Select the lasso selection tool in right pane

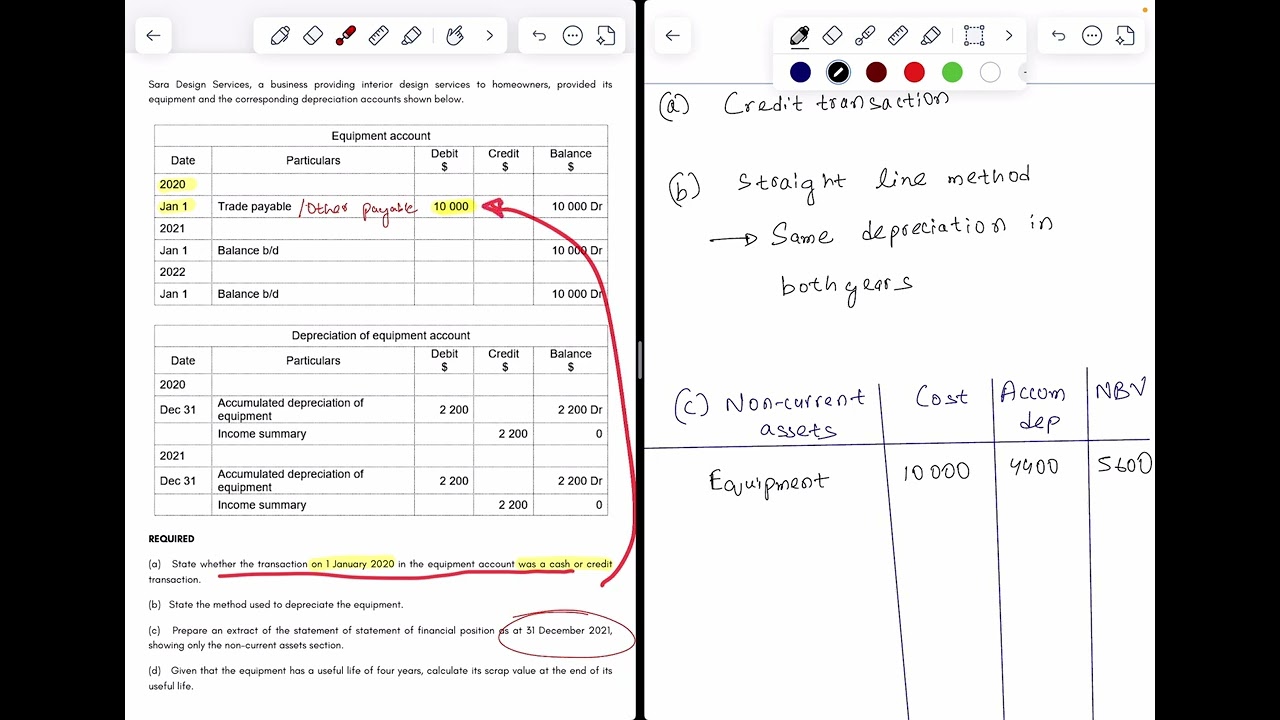(x=974, y=35)
